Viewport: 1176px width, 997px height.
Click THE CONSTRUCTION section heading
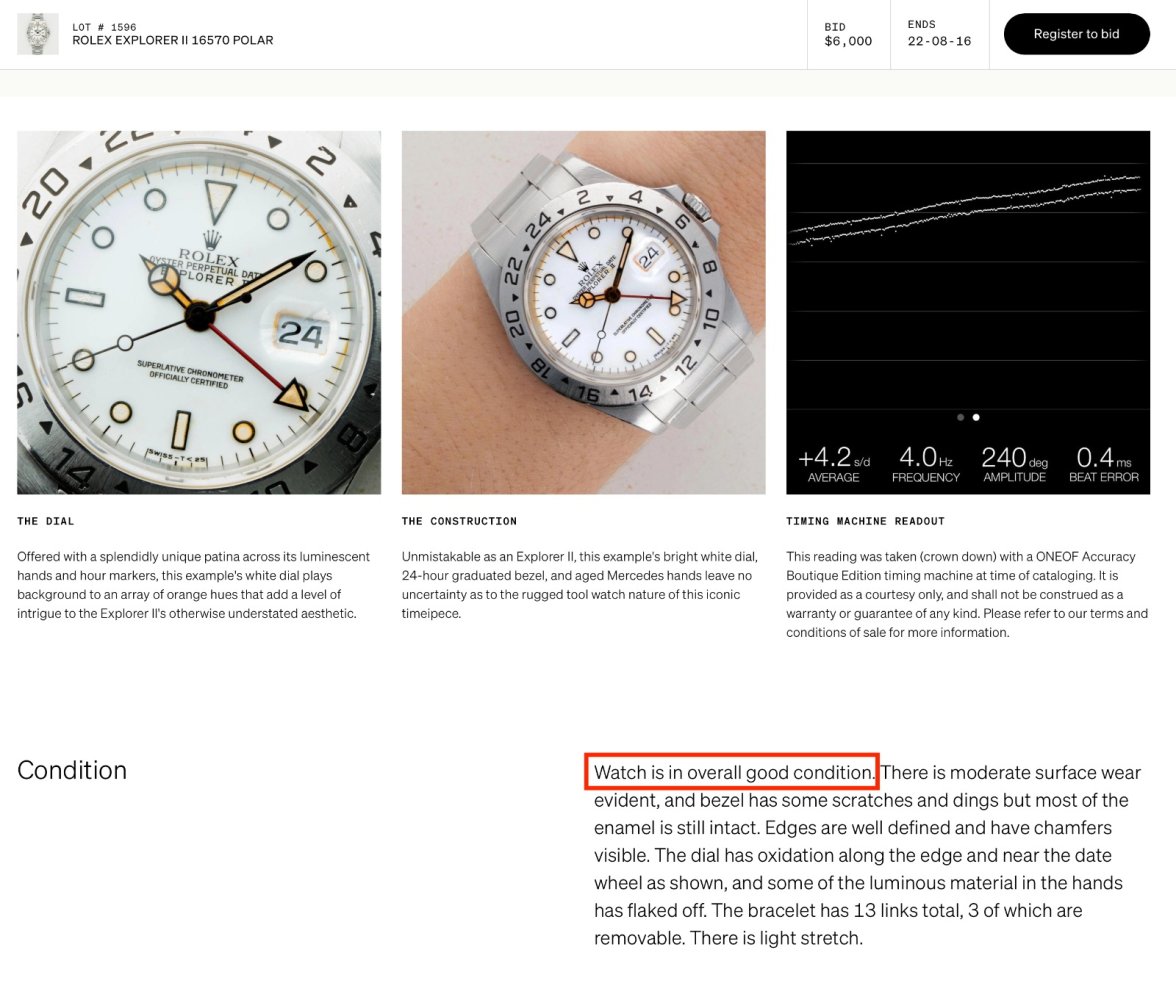pyautogui.click(x=459, y=521)
